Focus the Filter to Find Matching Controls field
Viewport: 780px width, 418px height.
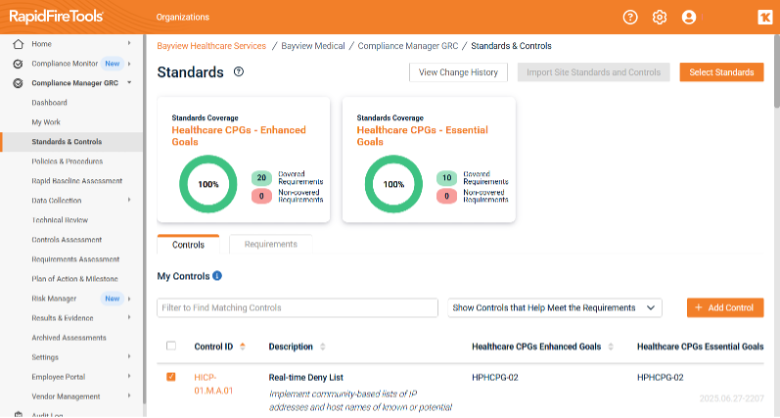pos(297,308)
